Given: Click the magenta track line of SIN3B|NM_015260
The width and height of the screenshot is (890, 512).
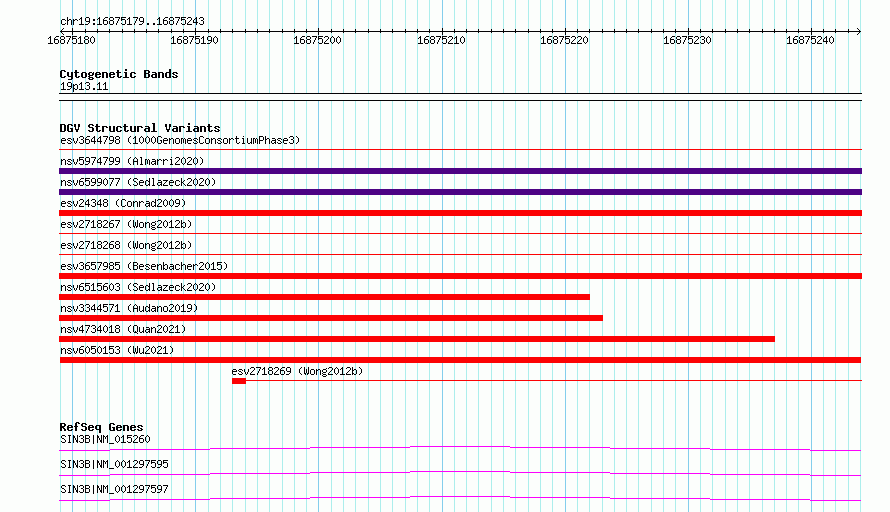Looking at the screenshot, I should [x=460, y=448].
